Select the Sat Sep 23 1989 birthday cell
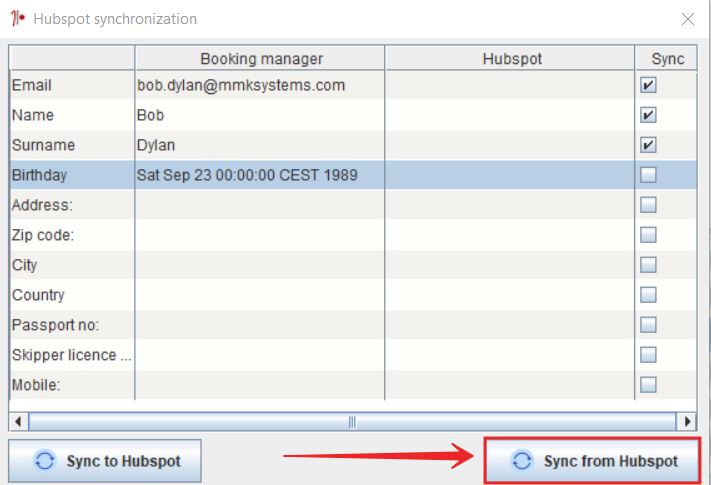Viewport: 711px width, 485px height. coord(260,175)
